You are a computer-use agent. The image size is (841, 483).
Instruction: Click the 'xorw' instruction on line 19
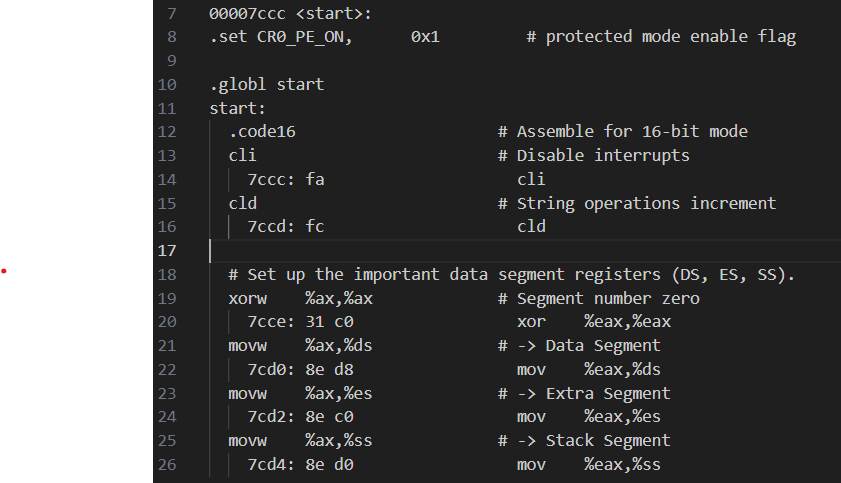247,298
